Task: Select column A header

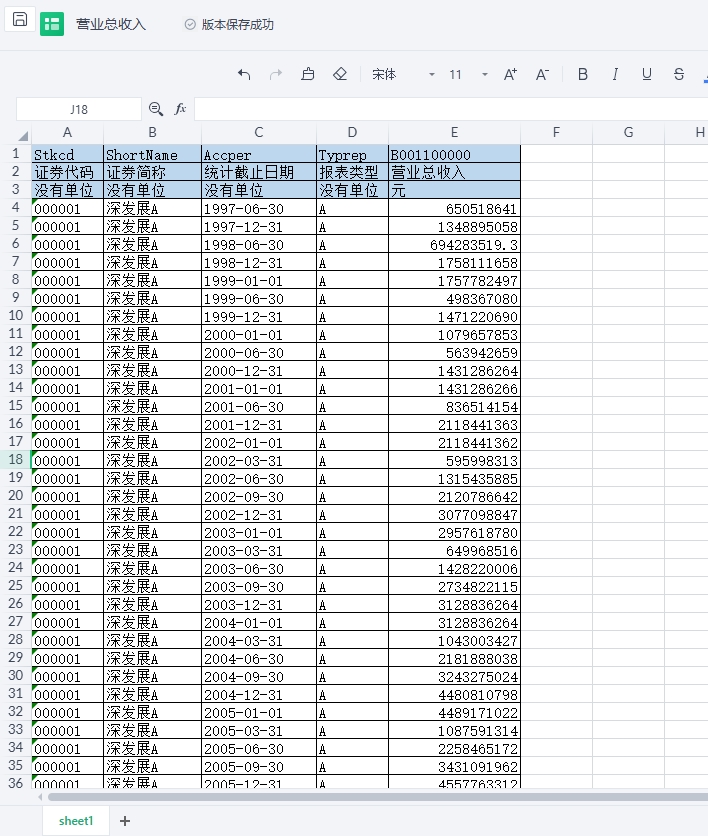Action: coord(67,132)
